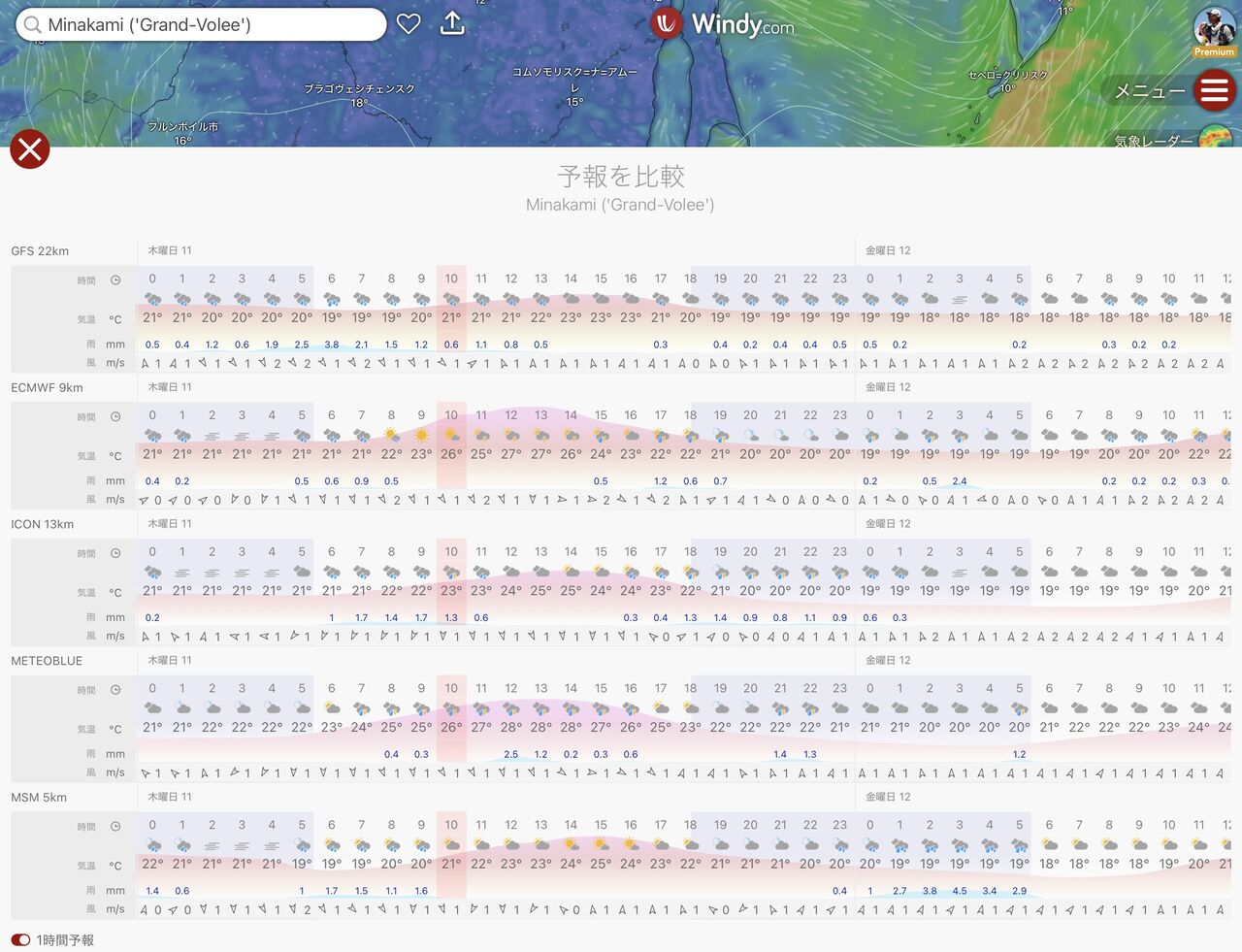Click MSM fog icon at hour 3
This screenshot has width=1242, height=952.
(242, 846)
